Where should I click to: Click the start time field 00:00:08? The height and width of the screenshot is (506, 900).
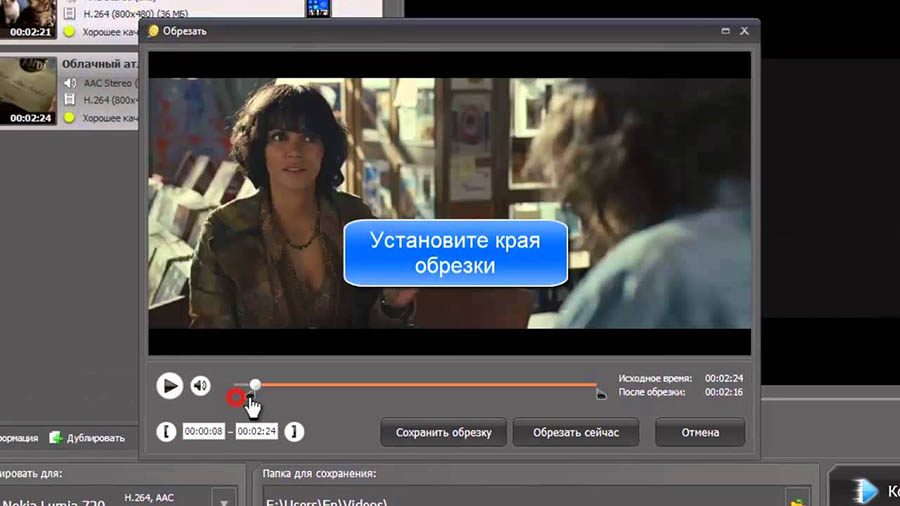pos(202,432)
